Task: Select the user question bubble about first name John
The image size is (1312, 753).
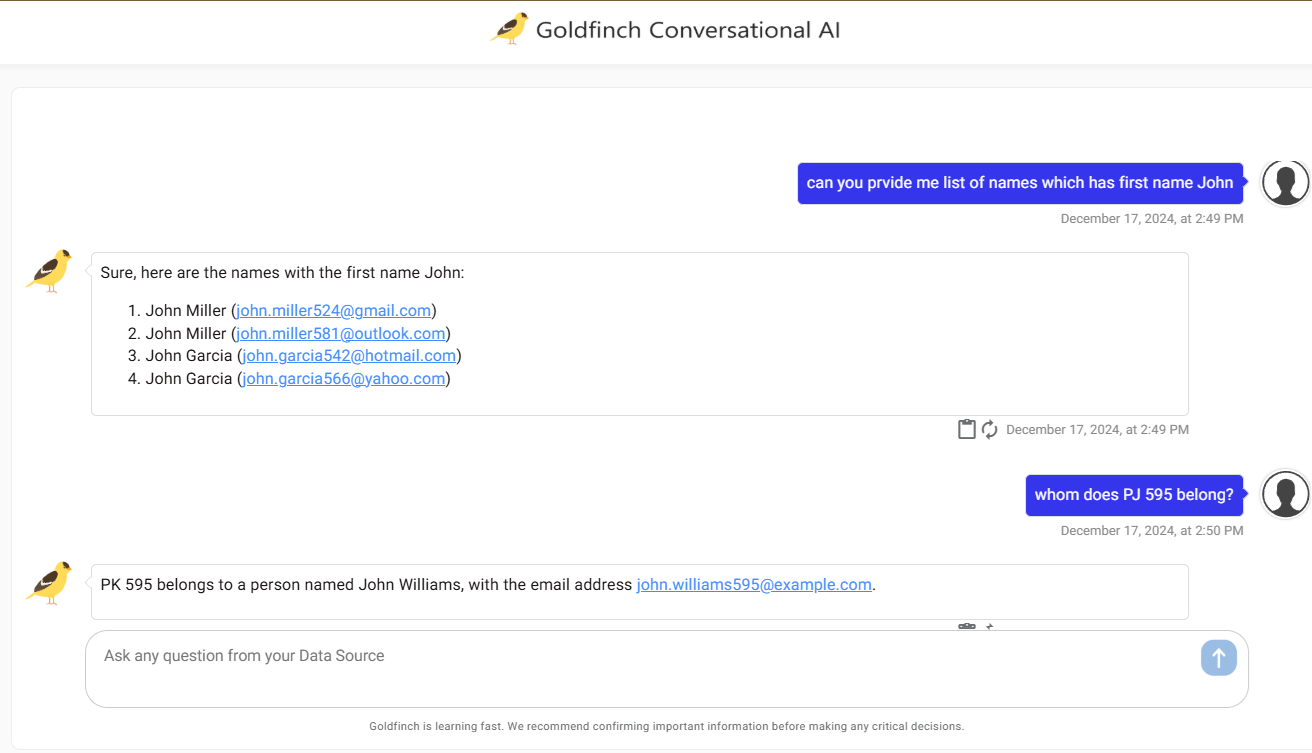Action: click(x=1020, y=182)
